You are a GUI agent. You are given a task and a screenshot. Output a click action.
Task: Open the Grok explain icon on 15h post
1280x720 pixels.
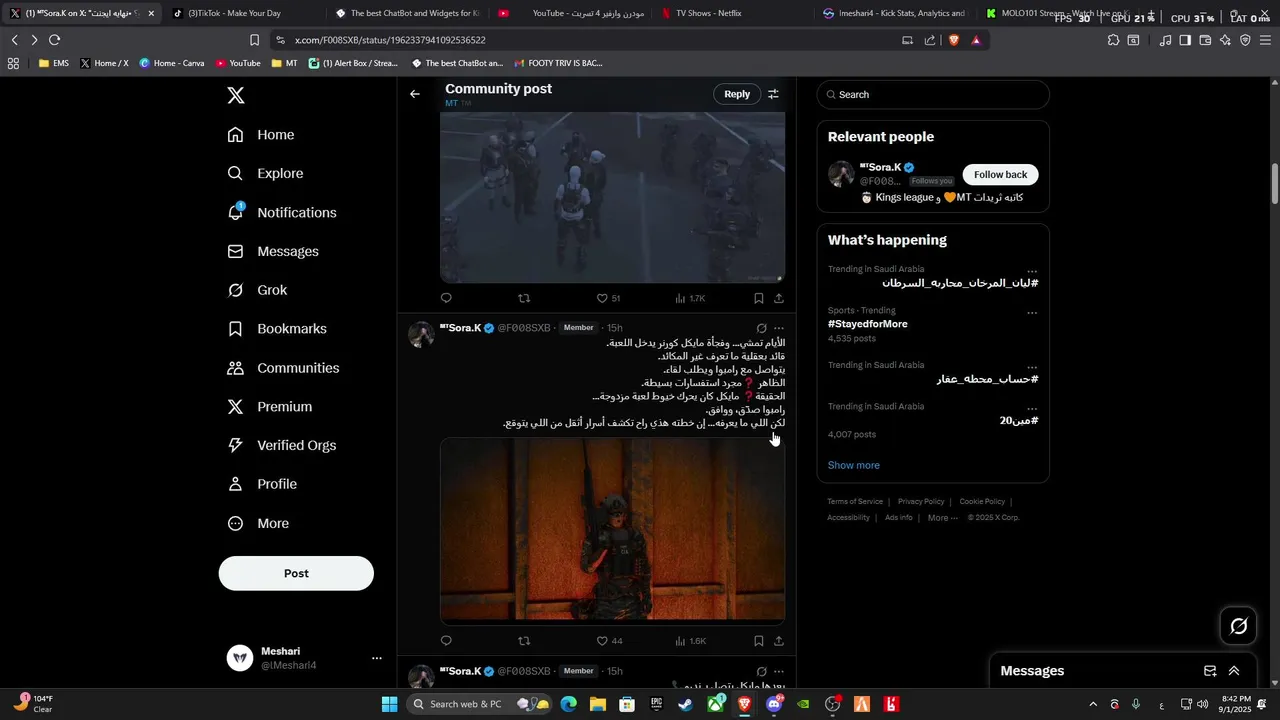point(761,328)
